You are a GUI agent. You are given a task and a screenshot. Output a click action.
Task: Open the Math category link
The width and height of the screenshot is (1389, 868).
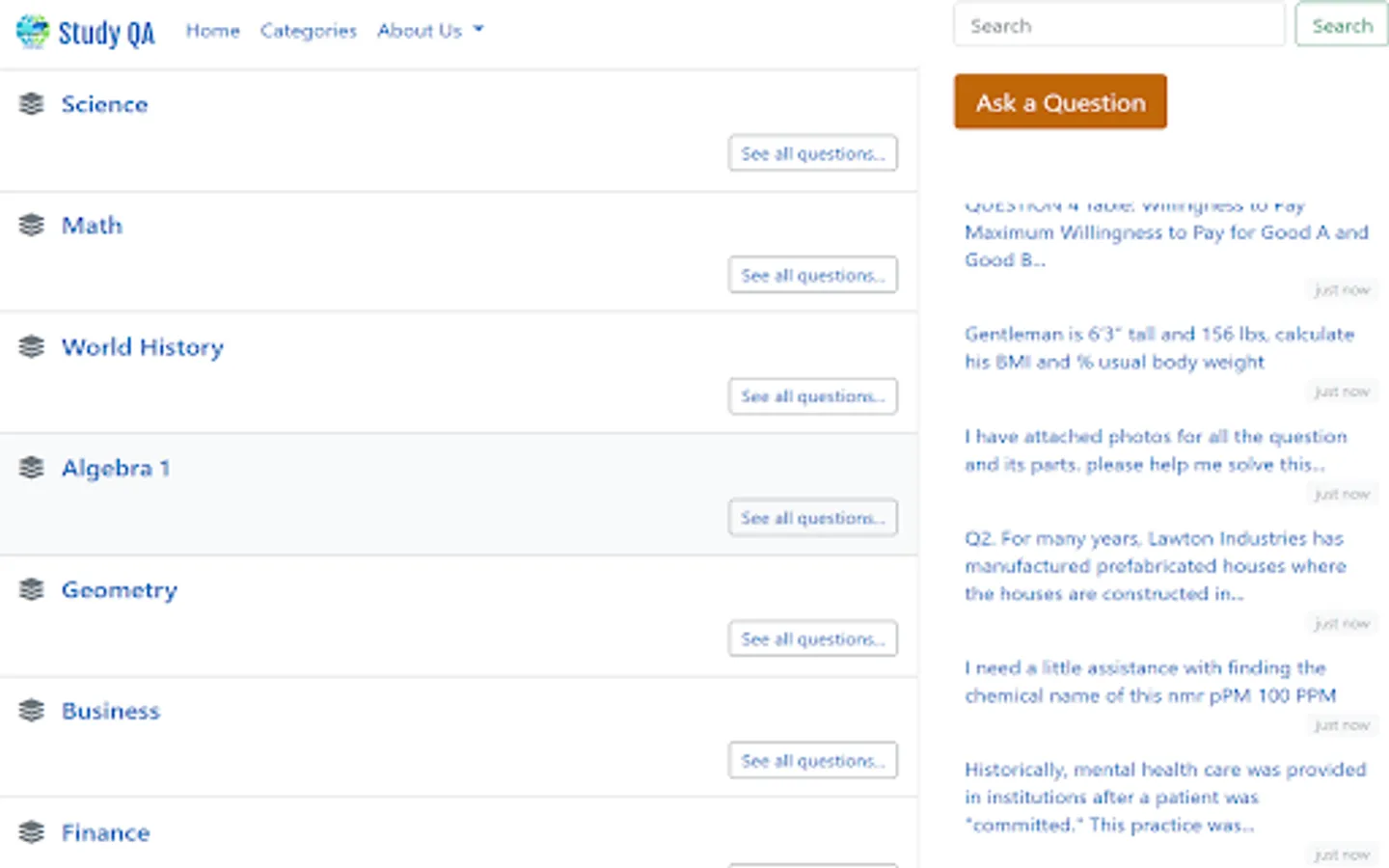pos(92,226)
